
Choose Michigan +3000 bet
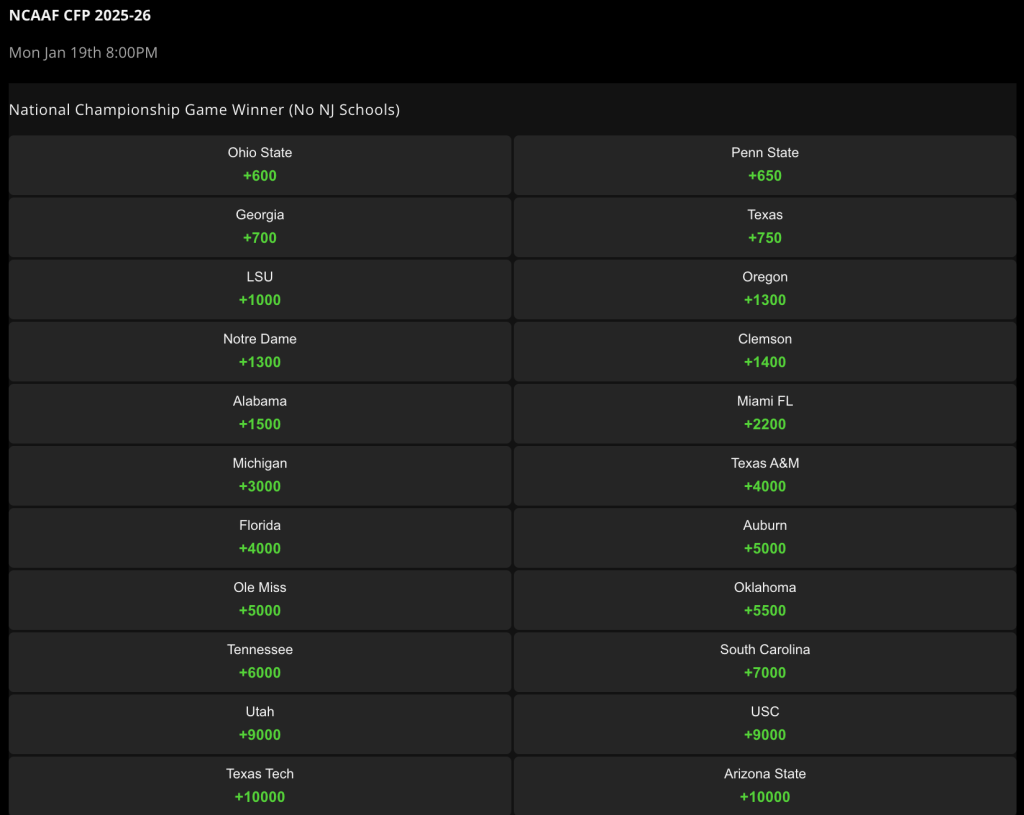click(260, 475)
